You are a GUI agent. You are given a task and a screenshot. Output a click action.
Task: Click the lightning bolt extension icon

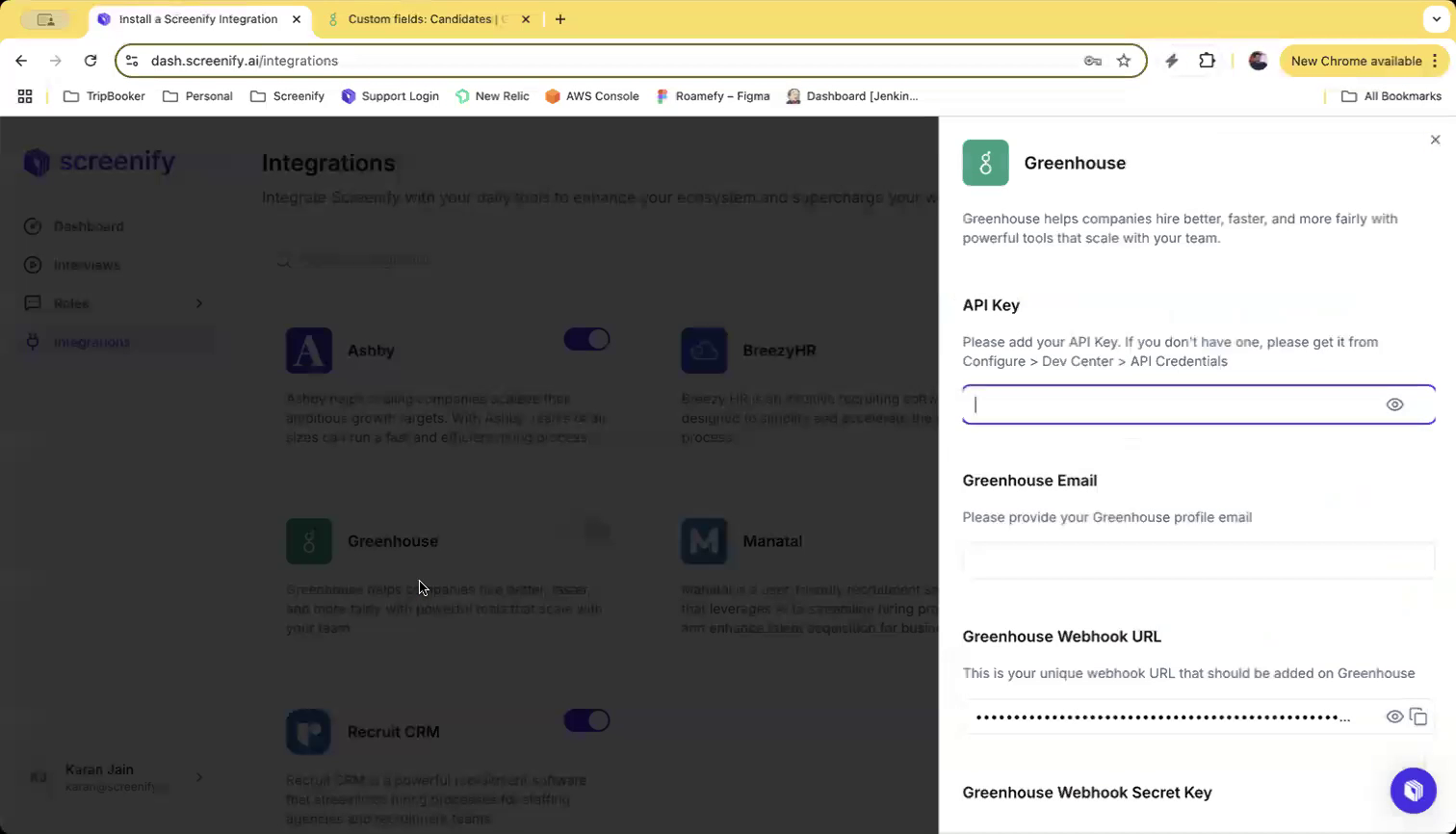coord(1172,61)
